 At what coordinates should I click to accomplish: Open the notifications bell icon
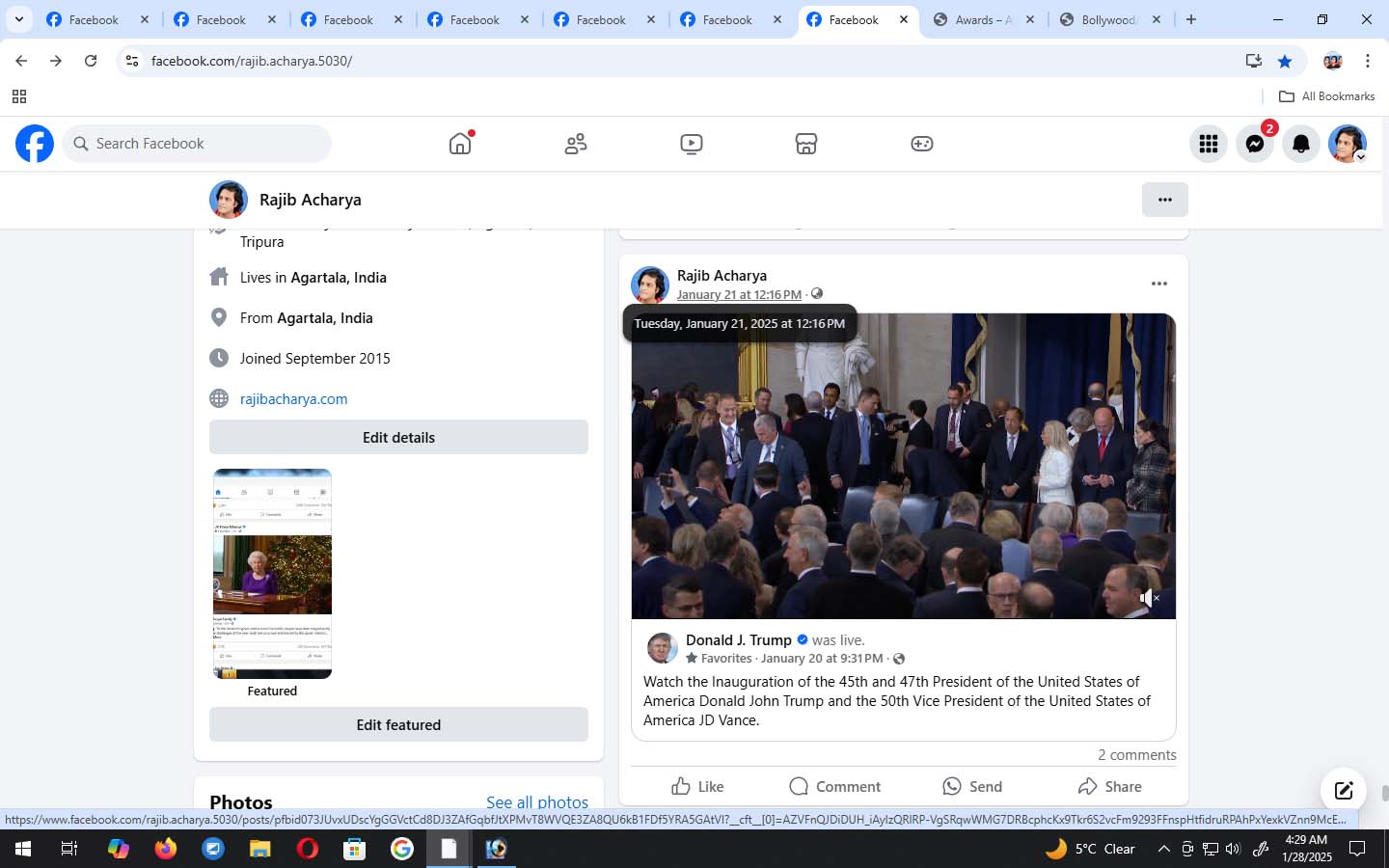point(1301,144)
